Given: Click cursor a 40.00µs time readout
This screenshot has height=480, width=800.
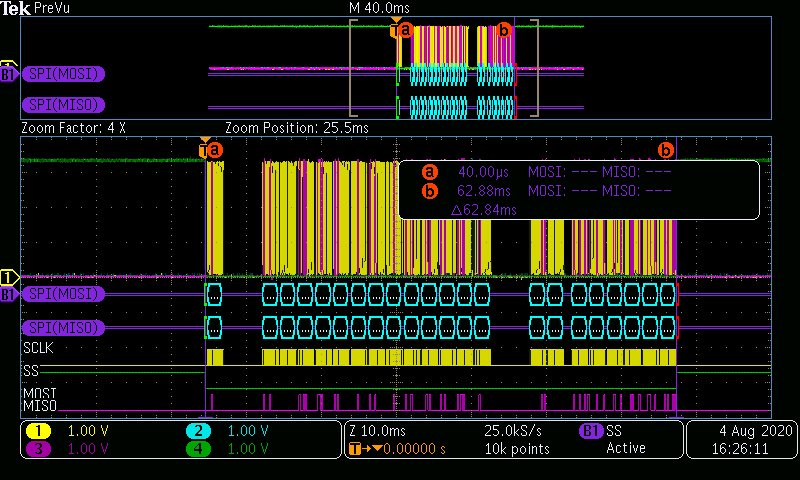Looking at the screenshot, I should (x=484, y=172).
